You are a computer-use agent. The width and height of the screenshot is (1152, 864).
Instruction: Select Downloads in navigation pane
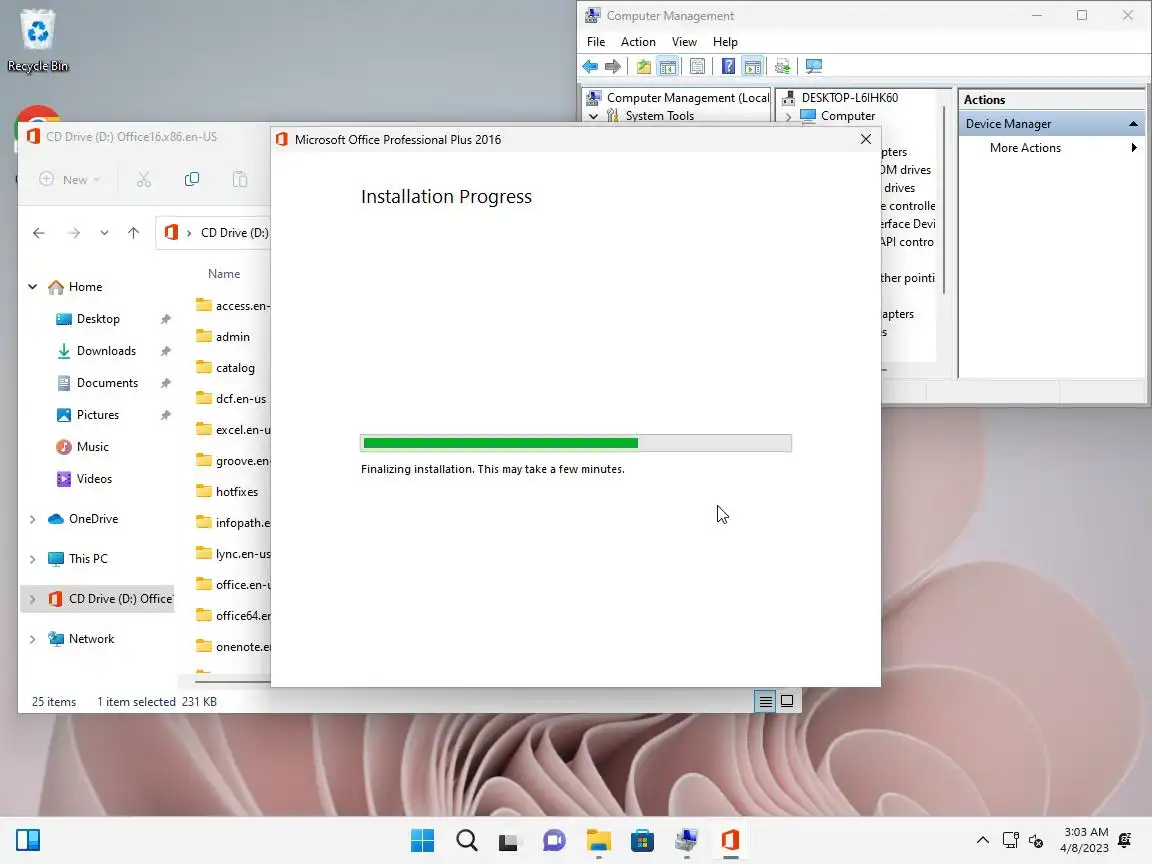pos(106,351)
